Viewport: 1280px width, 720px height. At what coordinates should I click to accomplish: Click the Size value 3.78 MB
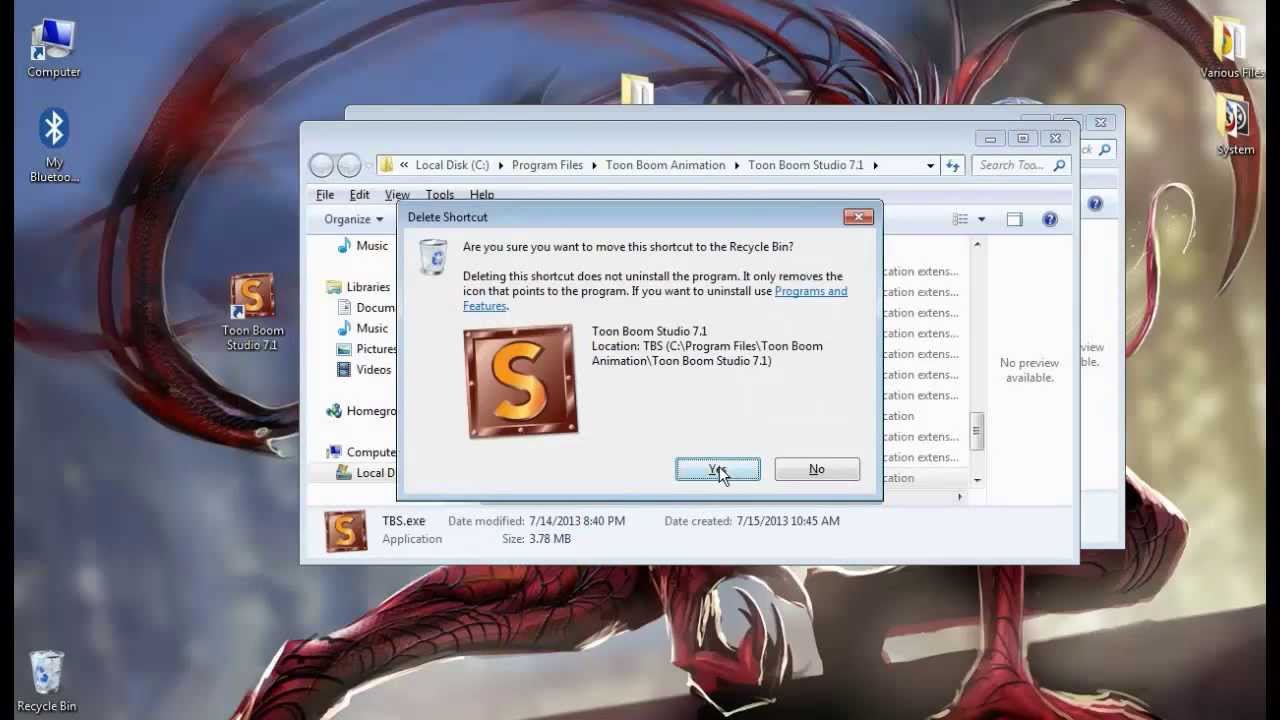point(550,539)
